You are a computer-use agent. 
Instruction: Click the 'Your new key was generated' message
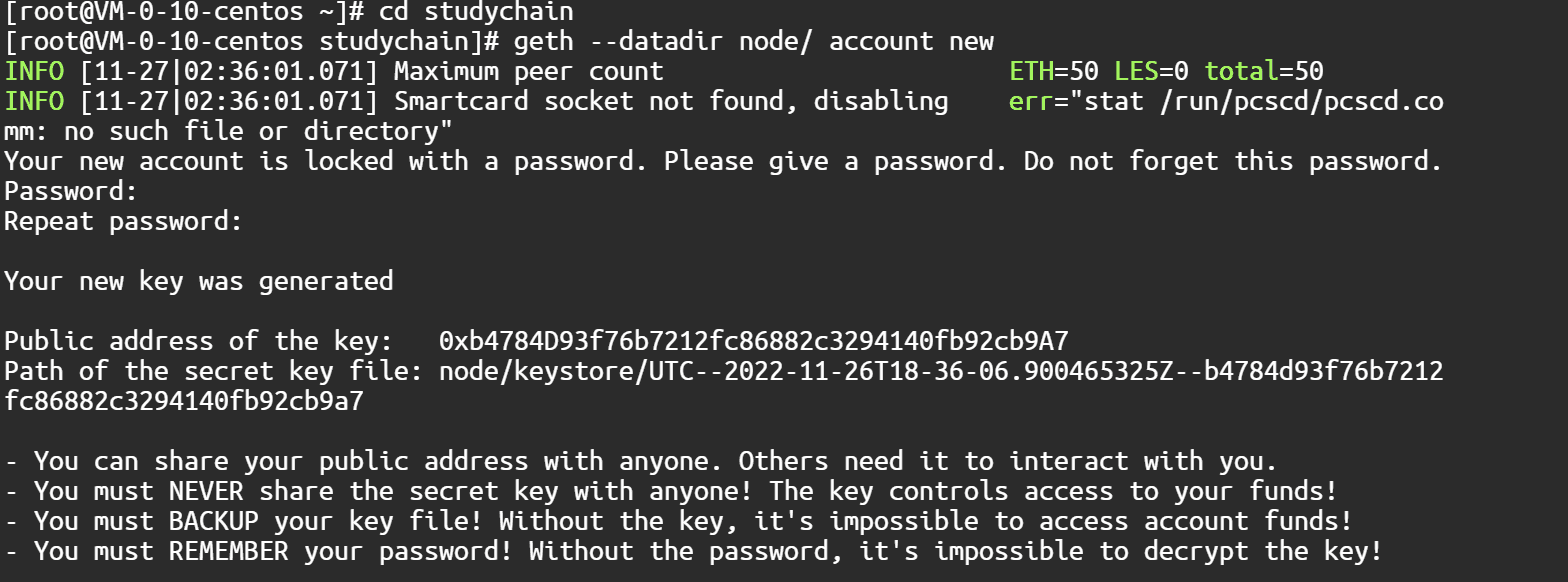(198, 281)
